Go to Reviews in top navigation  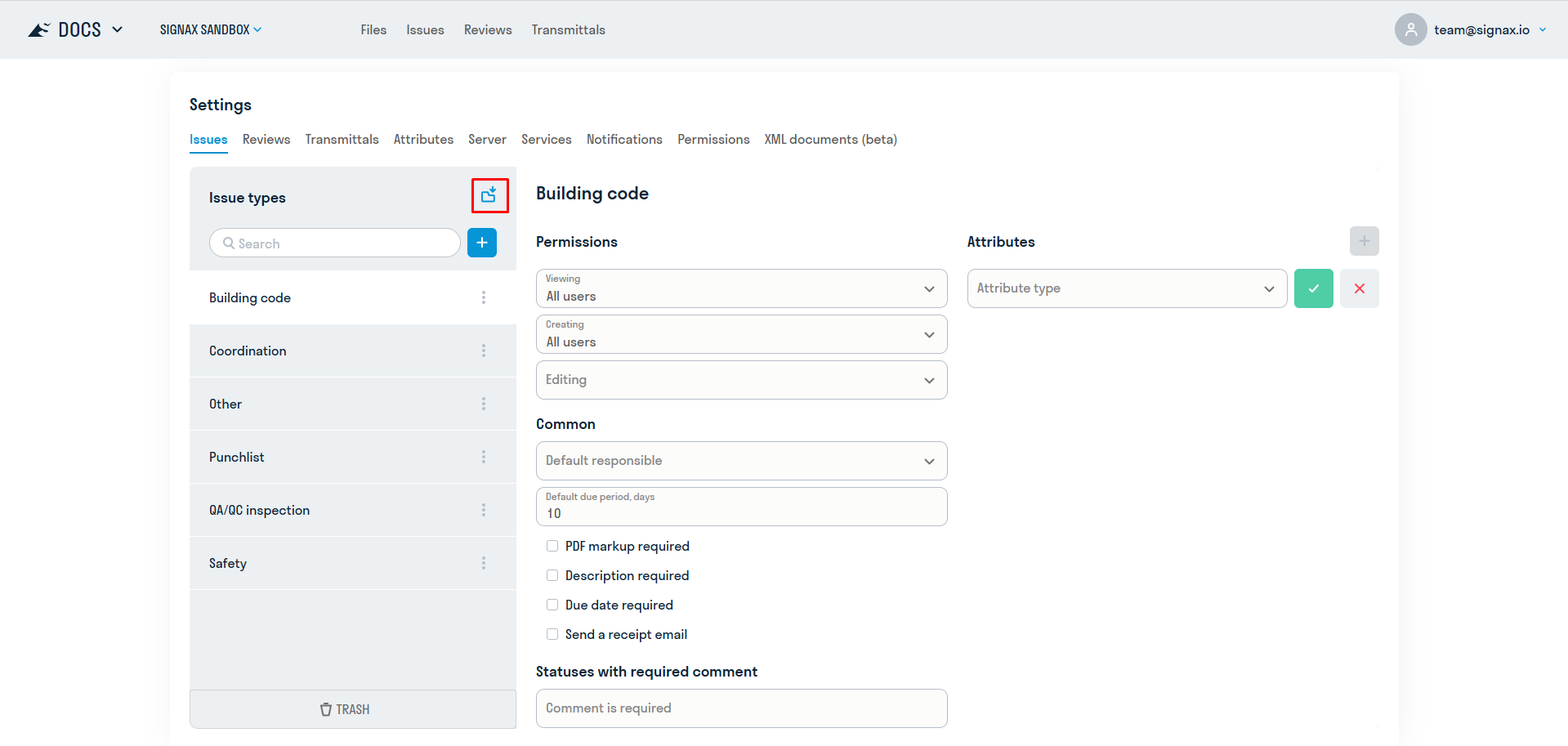488,29
